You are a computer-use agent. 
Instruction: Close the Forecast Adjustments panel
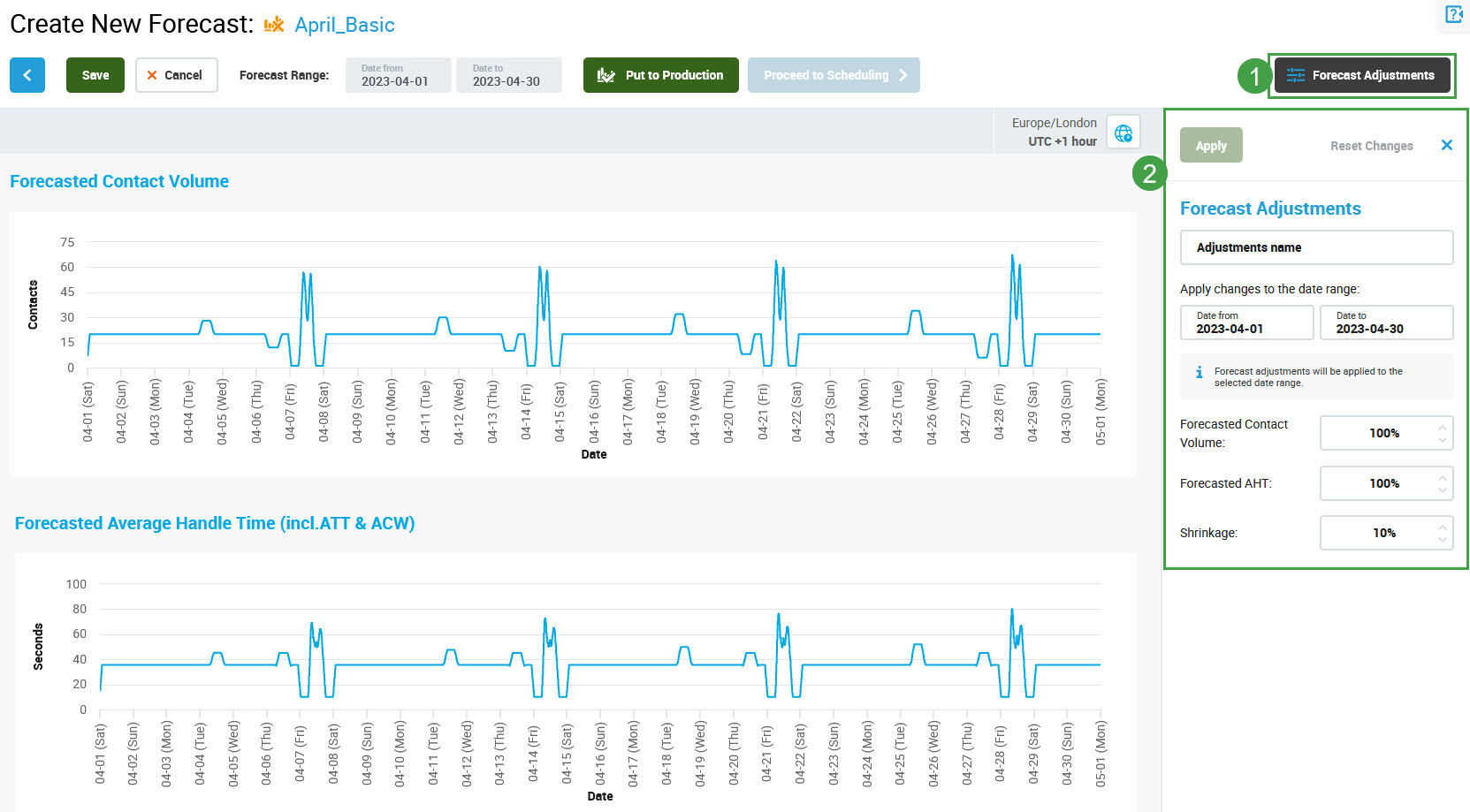point(1447,145)
